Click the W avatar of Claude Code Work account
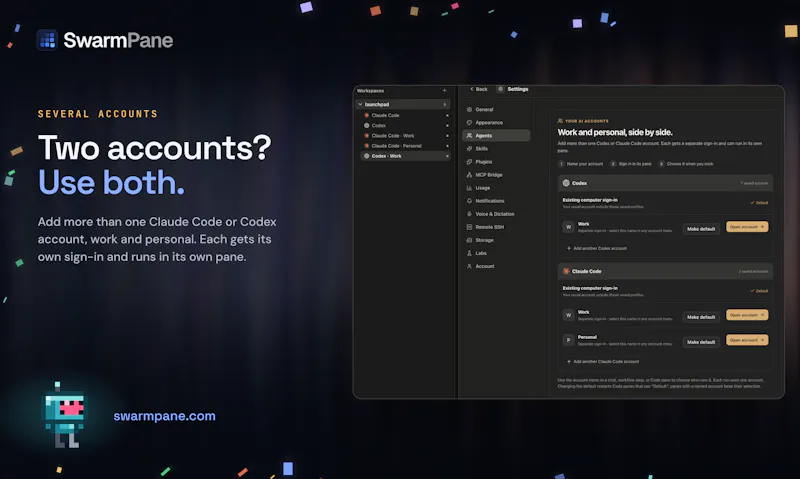 [568, 315]
